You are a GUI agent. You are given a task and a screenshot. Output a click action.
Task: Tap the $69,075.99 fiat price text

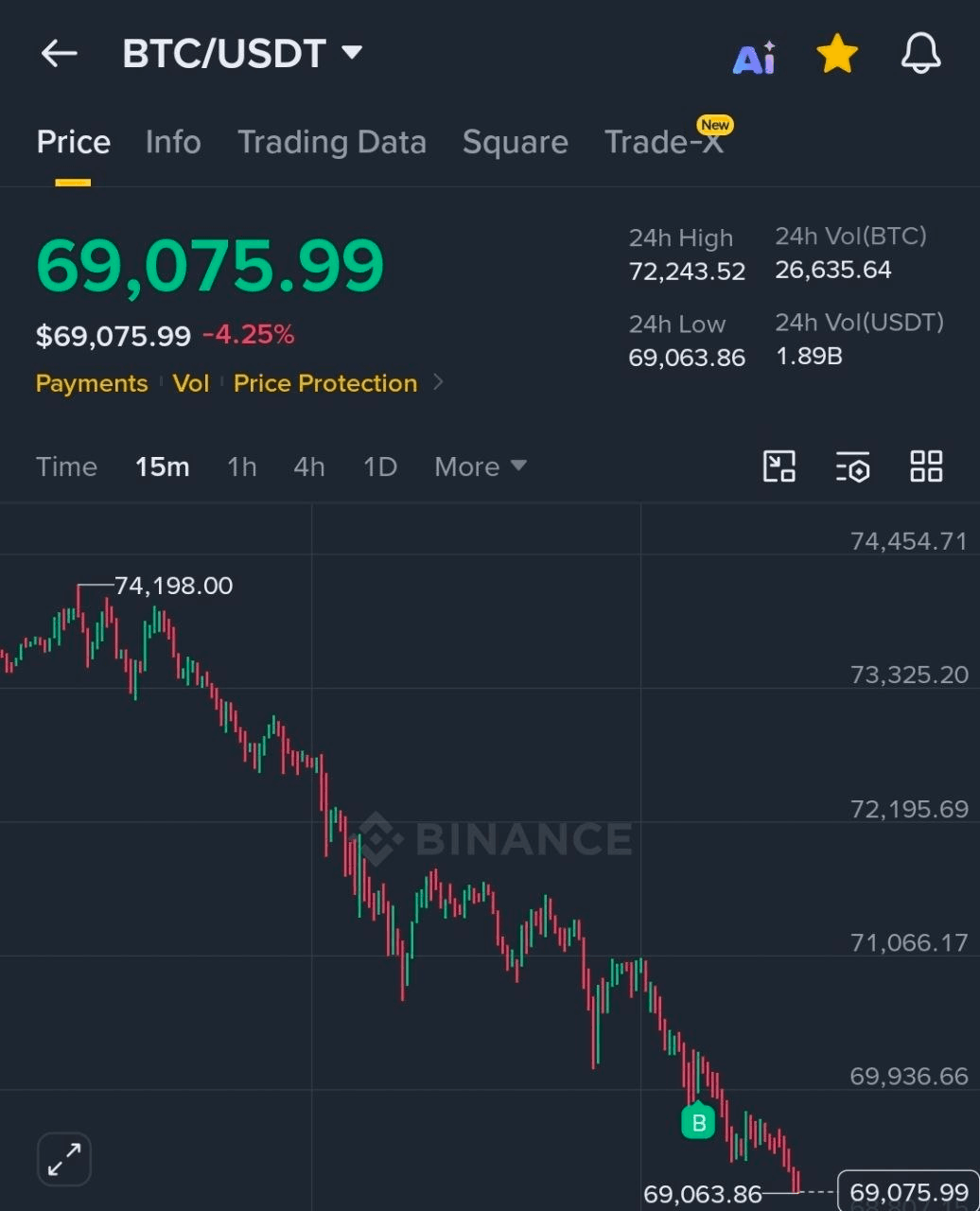click(x=114, y=336)
